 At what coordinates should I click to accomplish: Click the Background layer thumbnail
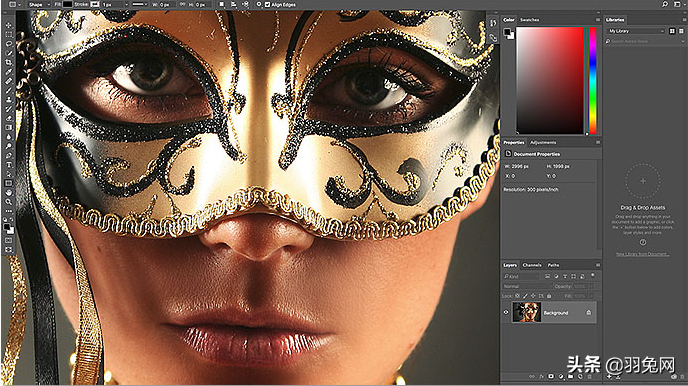[x=526, y=313]
